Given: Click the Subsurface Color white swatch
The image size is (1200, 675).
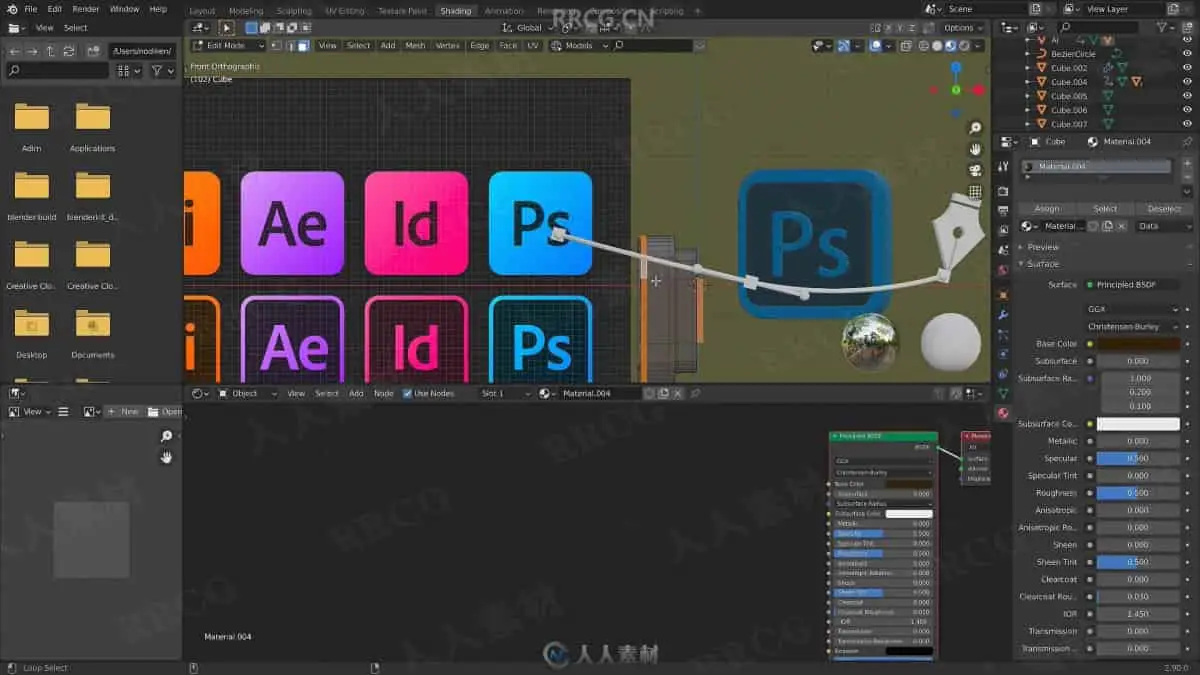Looking at the screenshot, I should pyautogui.click(x=1138, y=424).
